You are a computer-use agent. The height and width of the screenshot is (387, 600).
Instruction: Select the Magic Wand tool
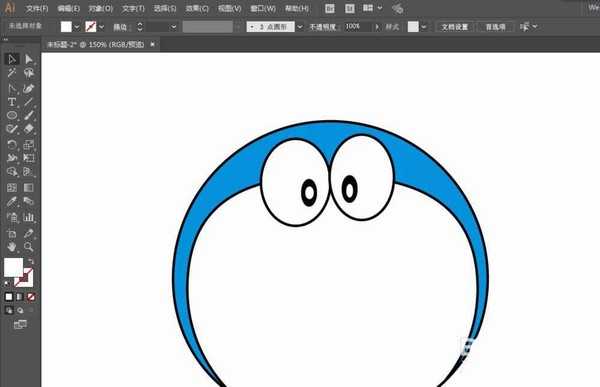coord(12,73)
